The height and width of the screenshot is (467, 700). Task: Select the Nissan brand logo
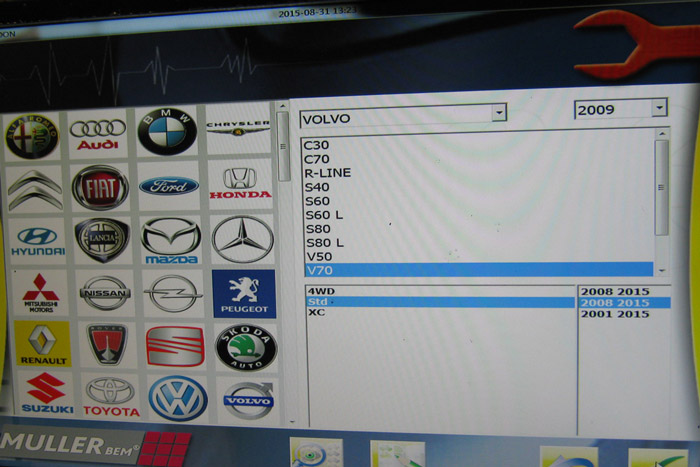(105, 293)
